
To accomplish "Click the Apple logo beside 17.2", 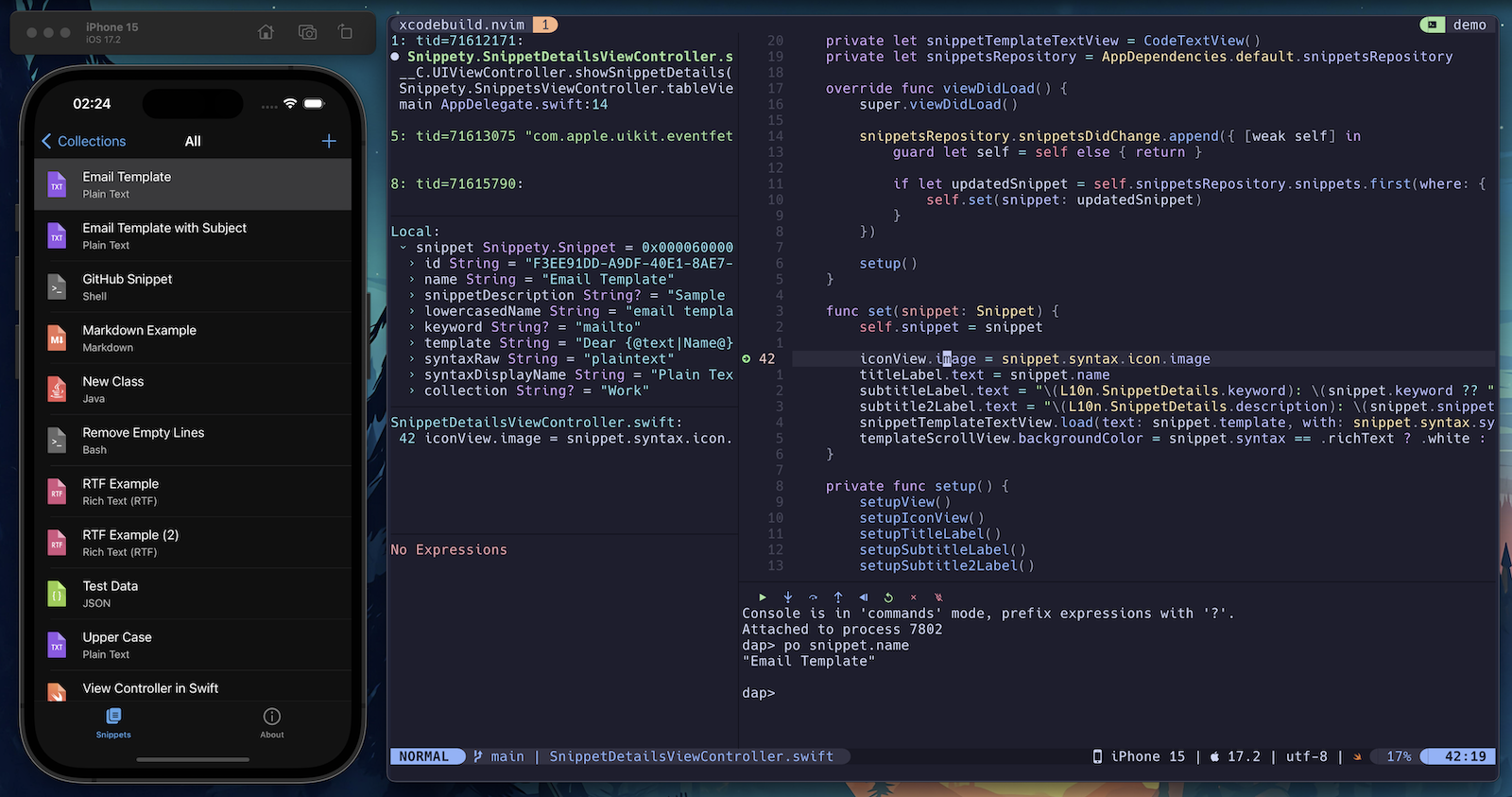I will 1214,756.
